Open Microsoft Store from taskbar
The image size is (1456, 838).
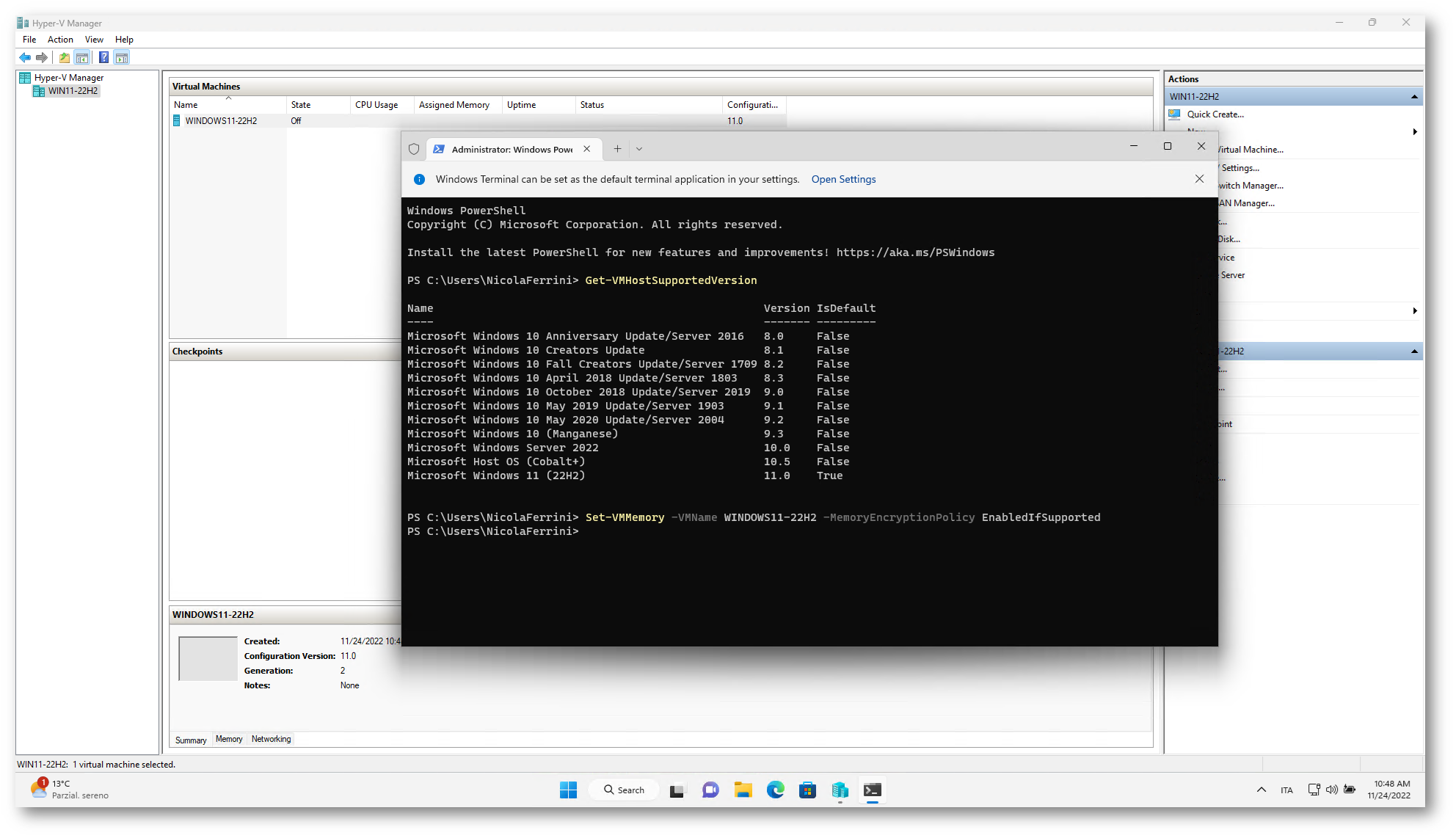click(x=807, y=790)
